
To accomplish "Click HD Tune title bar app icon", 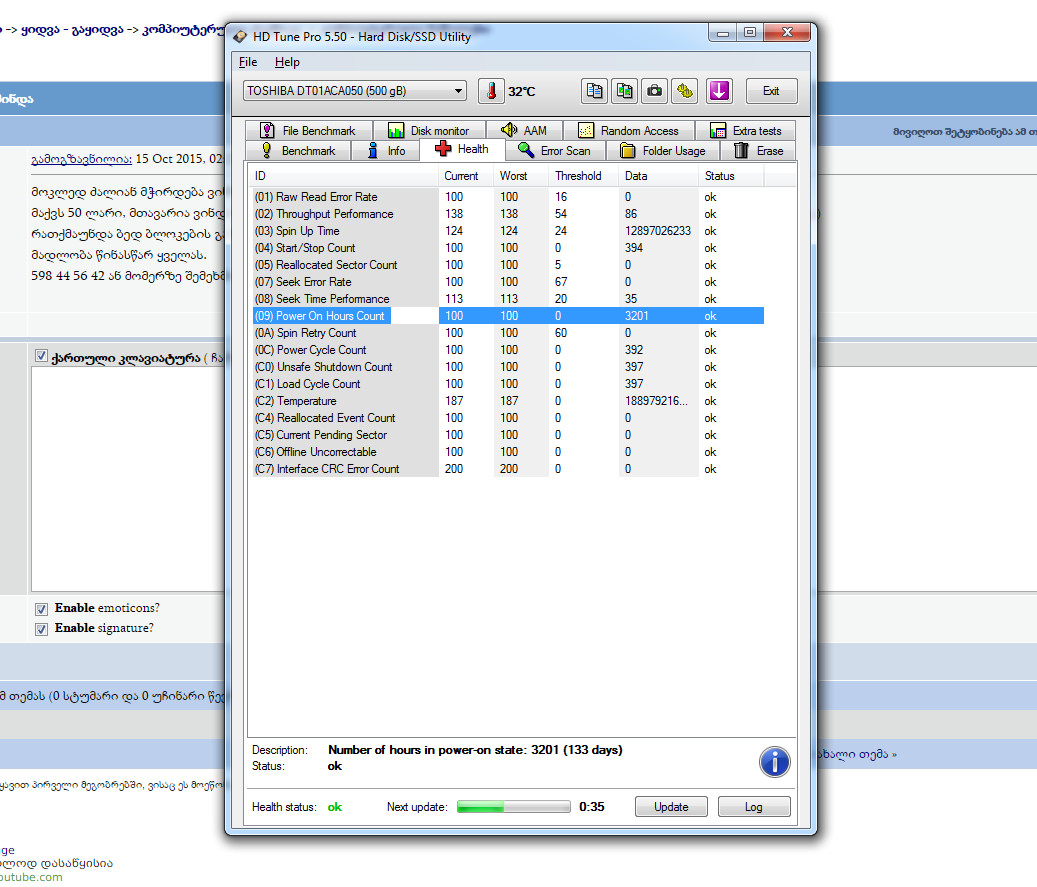I will (x=240, y=37).
